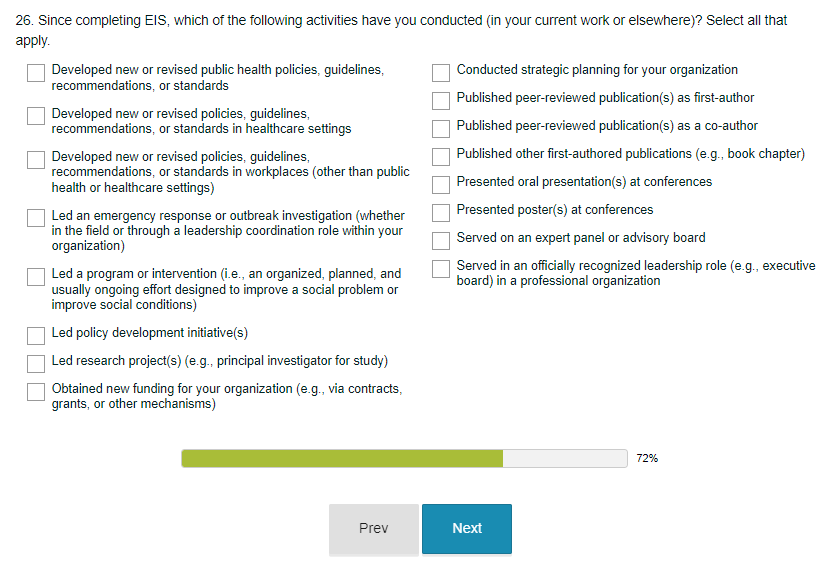Image resolution: width=836 pixels, height=572 pixels.
Task: Check 'Led policy development initiative(s)'
Action: (36, 334)
